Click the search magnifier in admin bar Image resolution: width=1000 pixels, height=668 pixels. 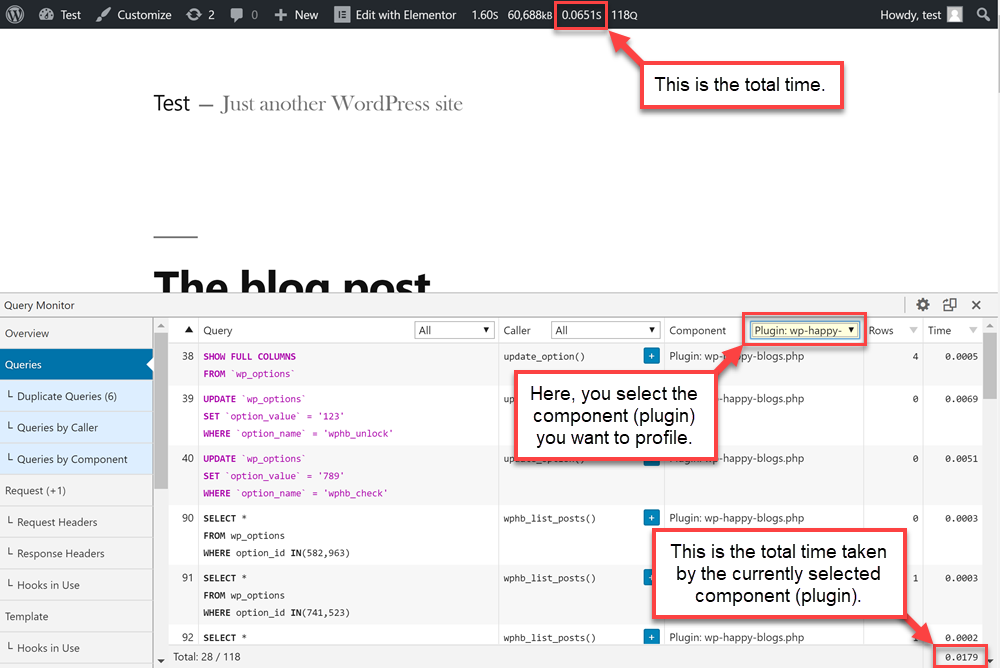tap(982, 15)
